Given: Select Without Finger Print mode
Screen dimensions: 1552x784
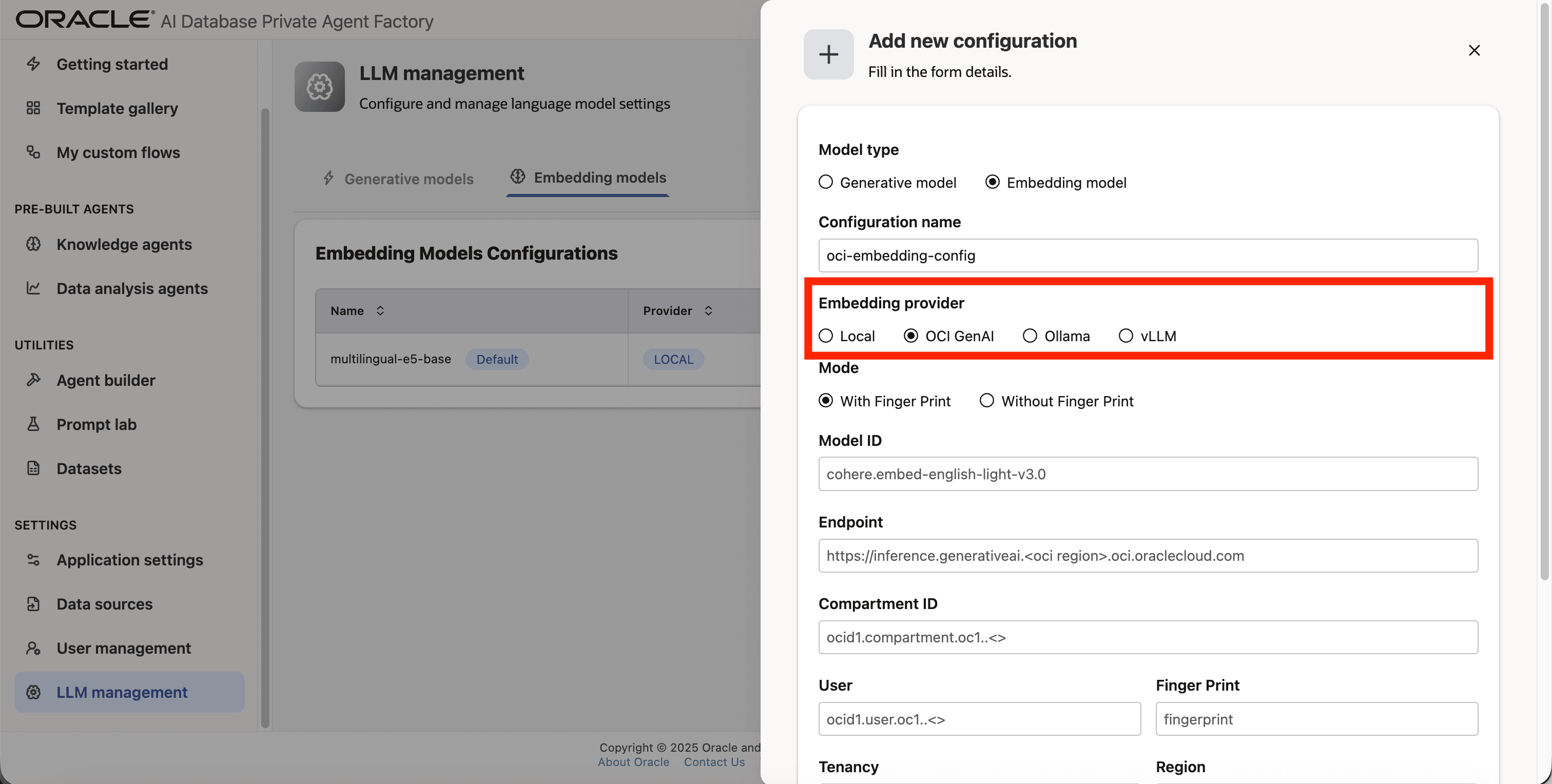Looking at the screenshot, I should point(986,400).
